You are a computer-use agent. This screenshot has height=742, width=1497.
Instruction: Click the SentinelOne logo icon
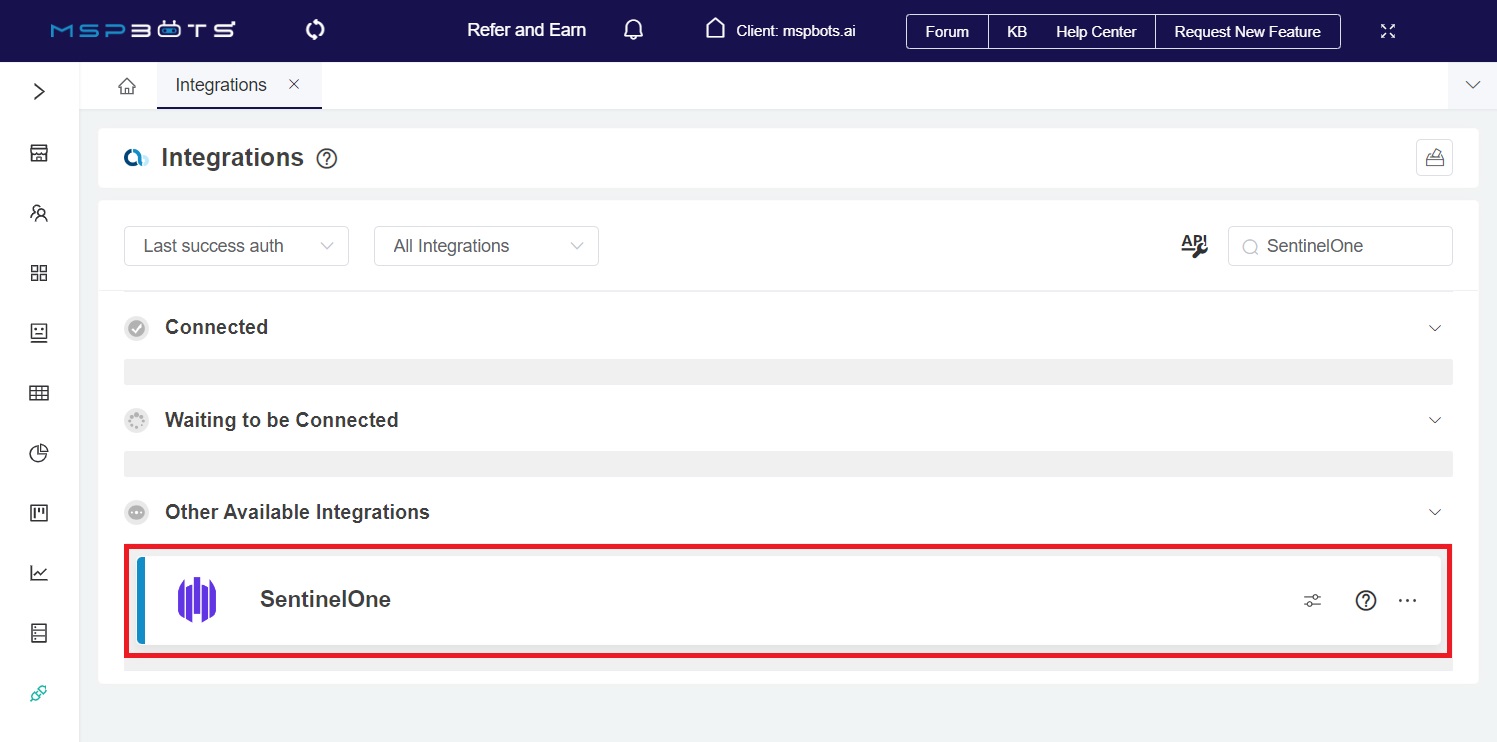tap(197, 600)
